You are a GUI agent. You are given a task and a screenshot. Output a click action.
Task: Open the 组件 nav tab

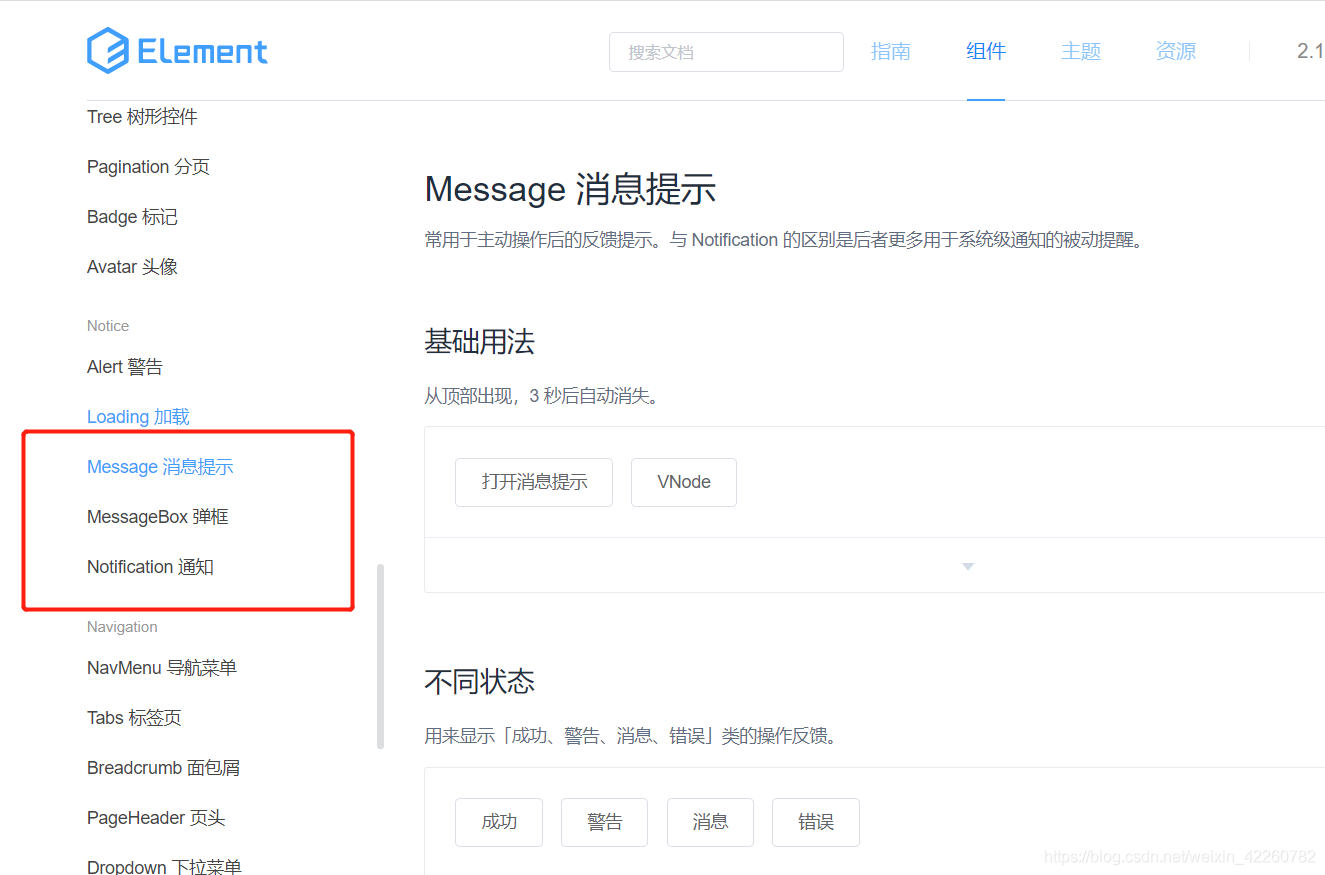pos(986,51)
